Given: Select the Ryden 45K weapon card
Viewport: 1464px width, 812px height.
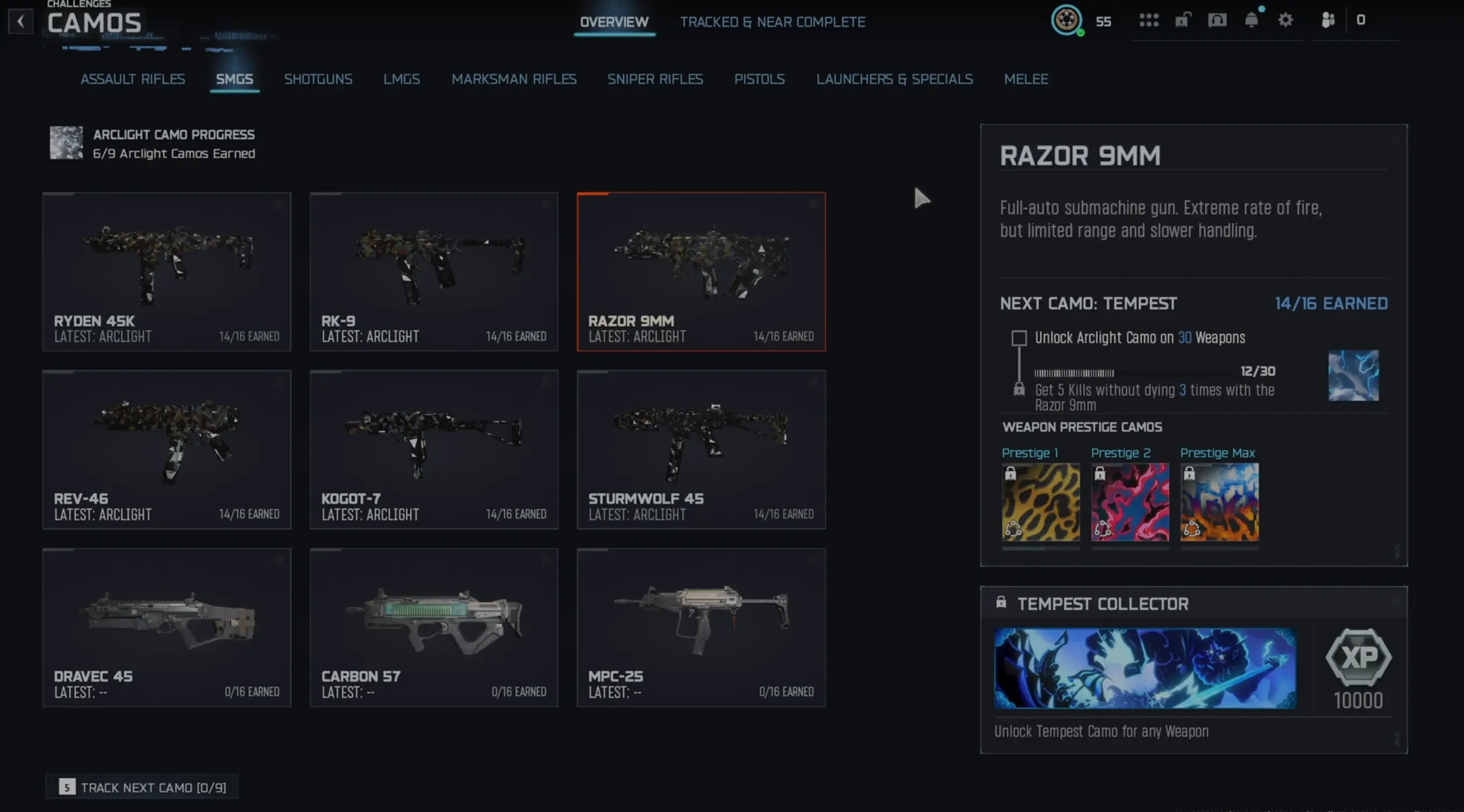Looking at the screenshot, I should point(167,272).
